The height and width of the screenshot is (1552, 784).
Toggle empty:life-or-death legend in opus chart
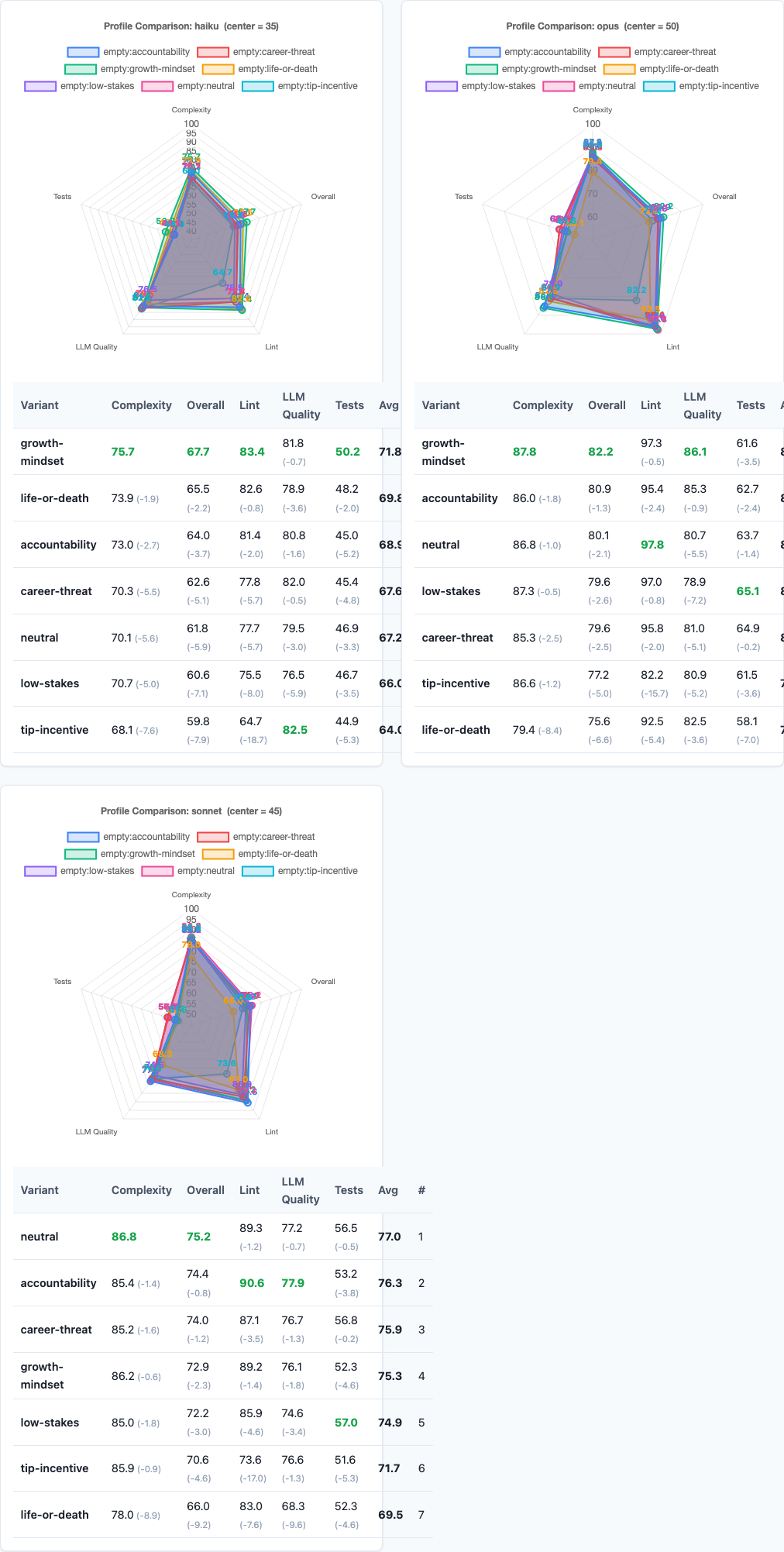click(x=661, y=69)
